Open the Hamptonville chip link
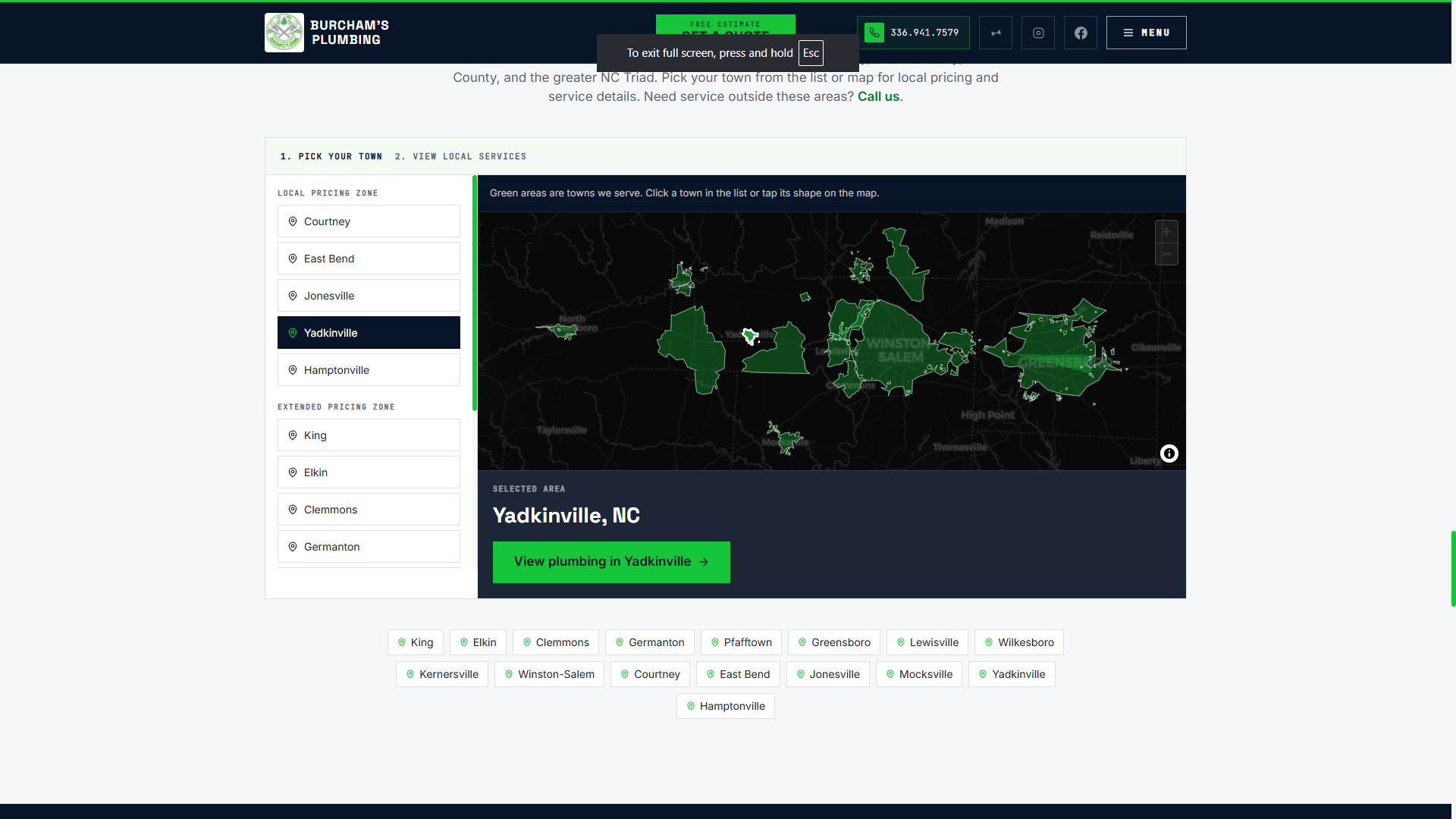 coord(726,706)
